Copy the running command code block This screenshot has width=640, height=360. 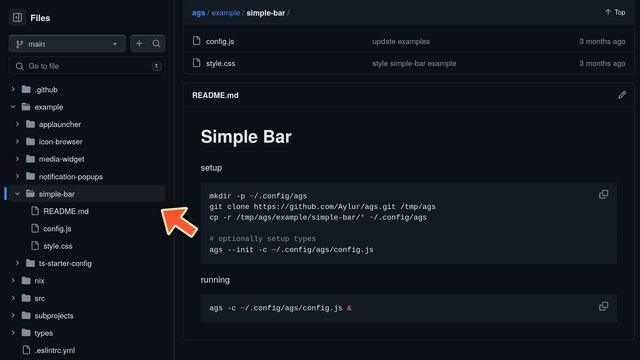603,307
